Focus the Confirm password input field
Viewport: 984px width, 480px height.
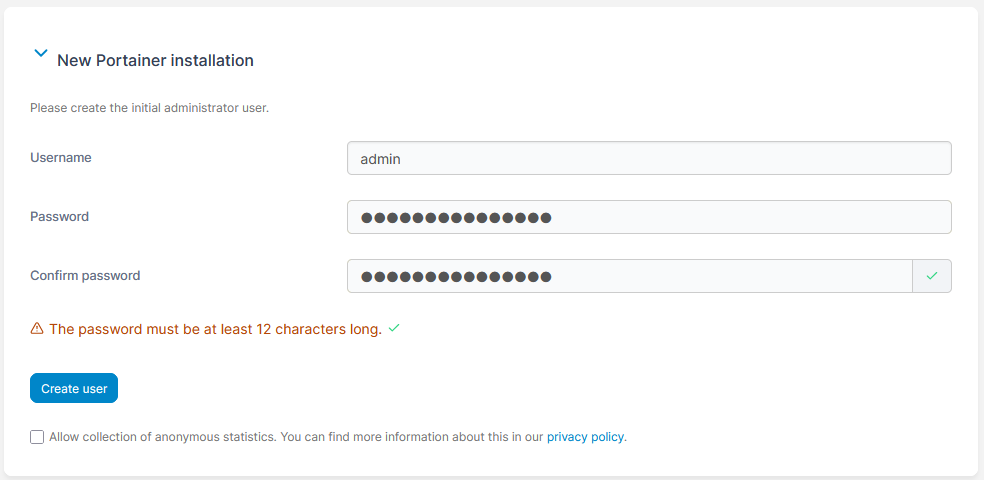(x=630, y=276)
